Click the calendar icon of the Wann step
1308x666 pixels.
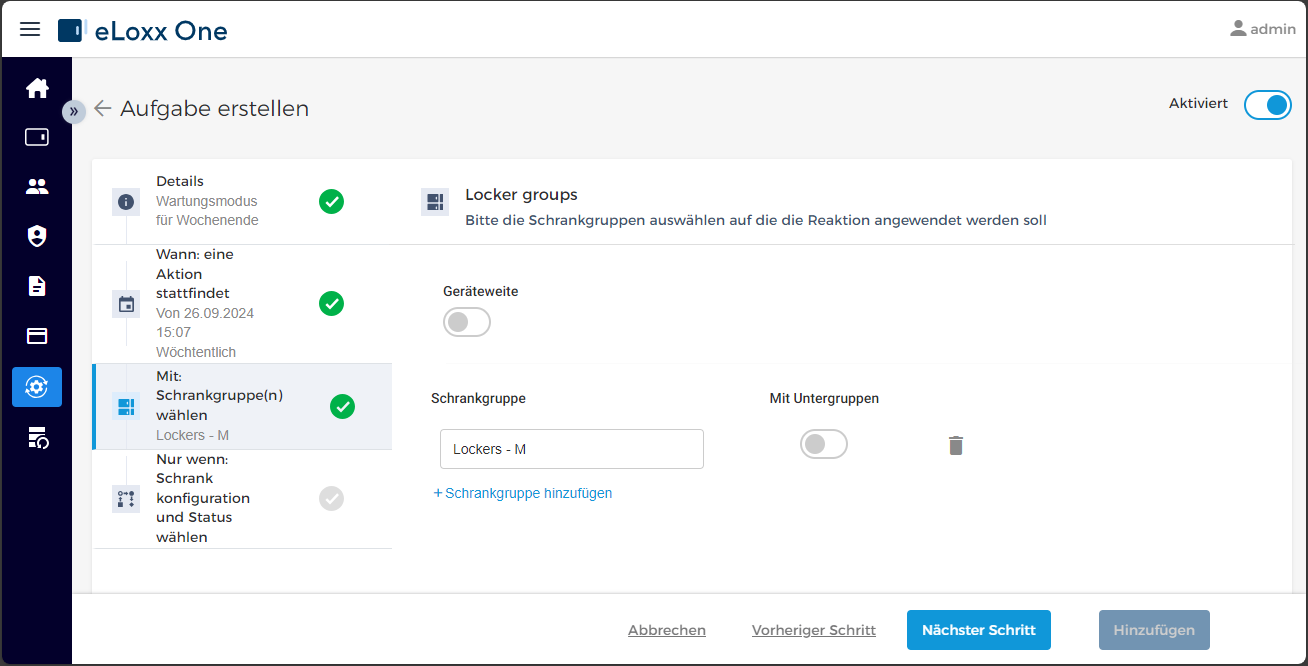point(126,304)
